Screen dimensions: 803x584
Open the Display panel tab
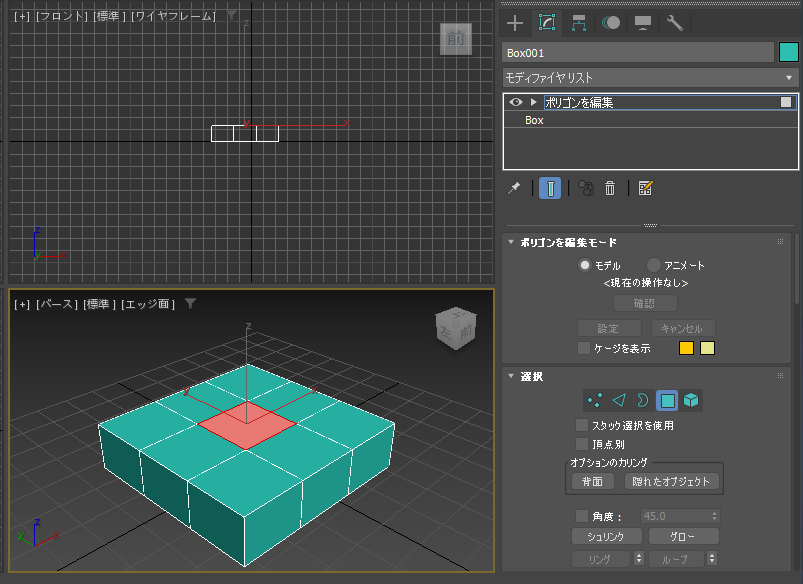click(643, 23)
